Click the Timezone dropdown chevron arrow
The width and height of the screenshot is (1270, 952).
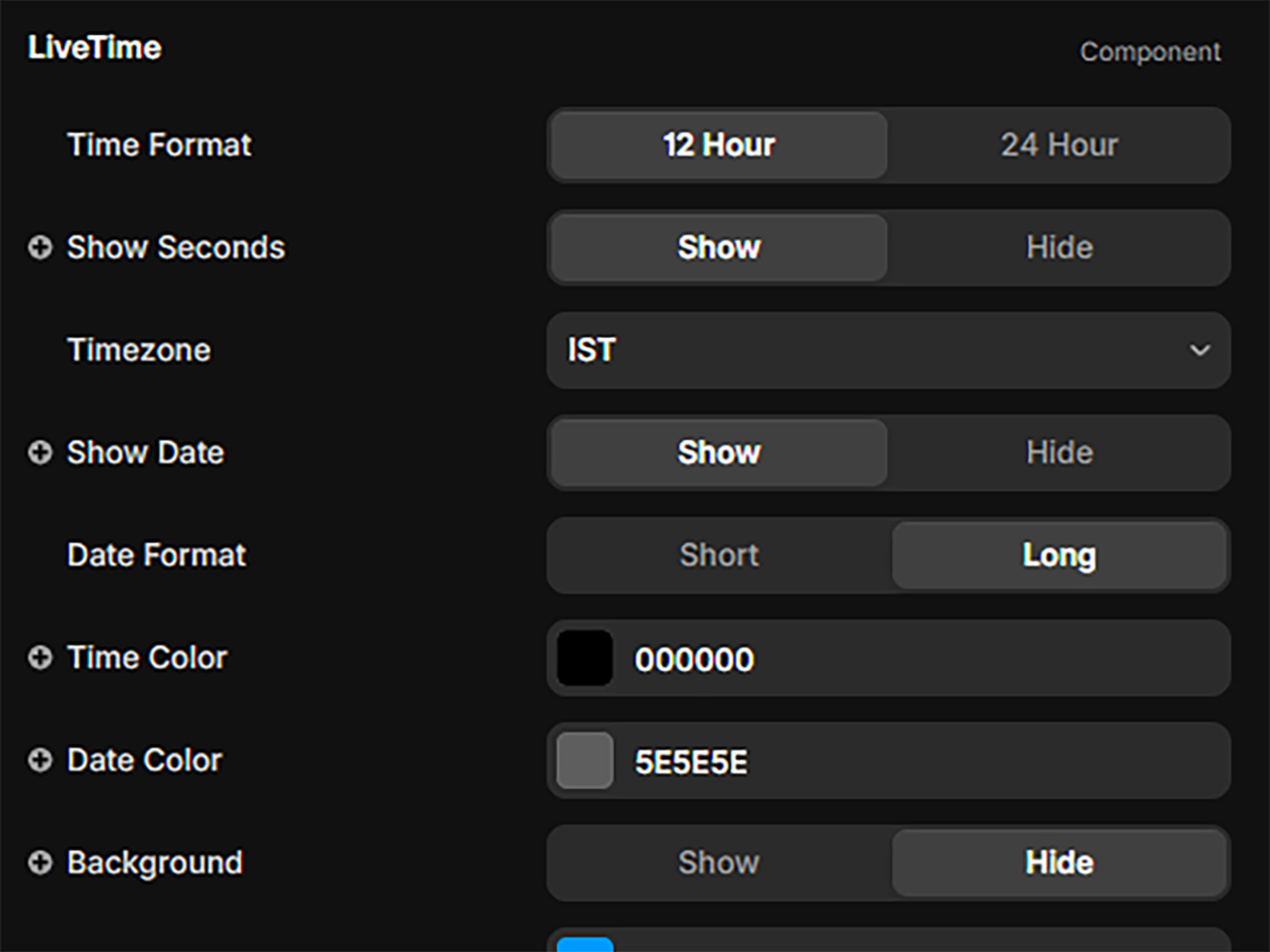(1200, 350)
